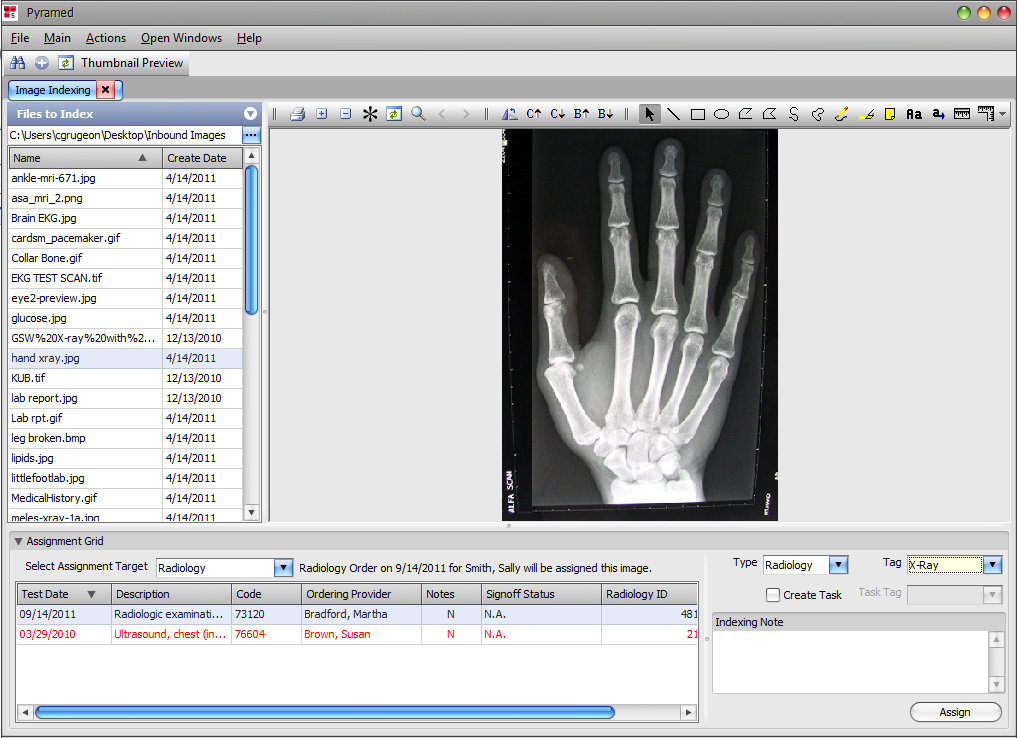1019x738 pixels.
Task: Open the File menu
Action: 19,38
